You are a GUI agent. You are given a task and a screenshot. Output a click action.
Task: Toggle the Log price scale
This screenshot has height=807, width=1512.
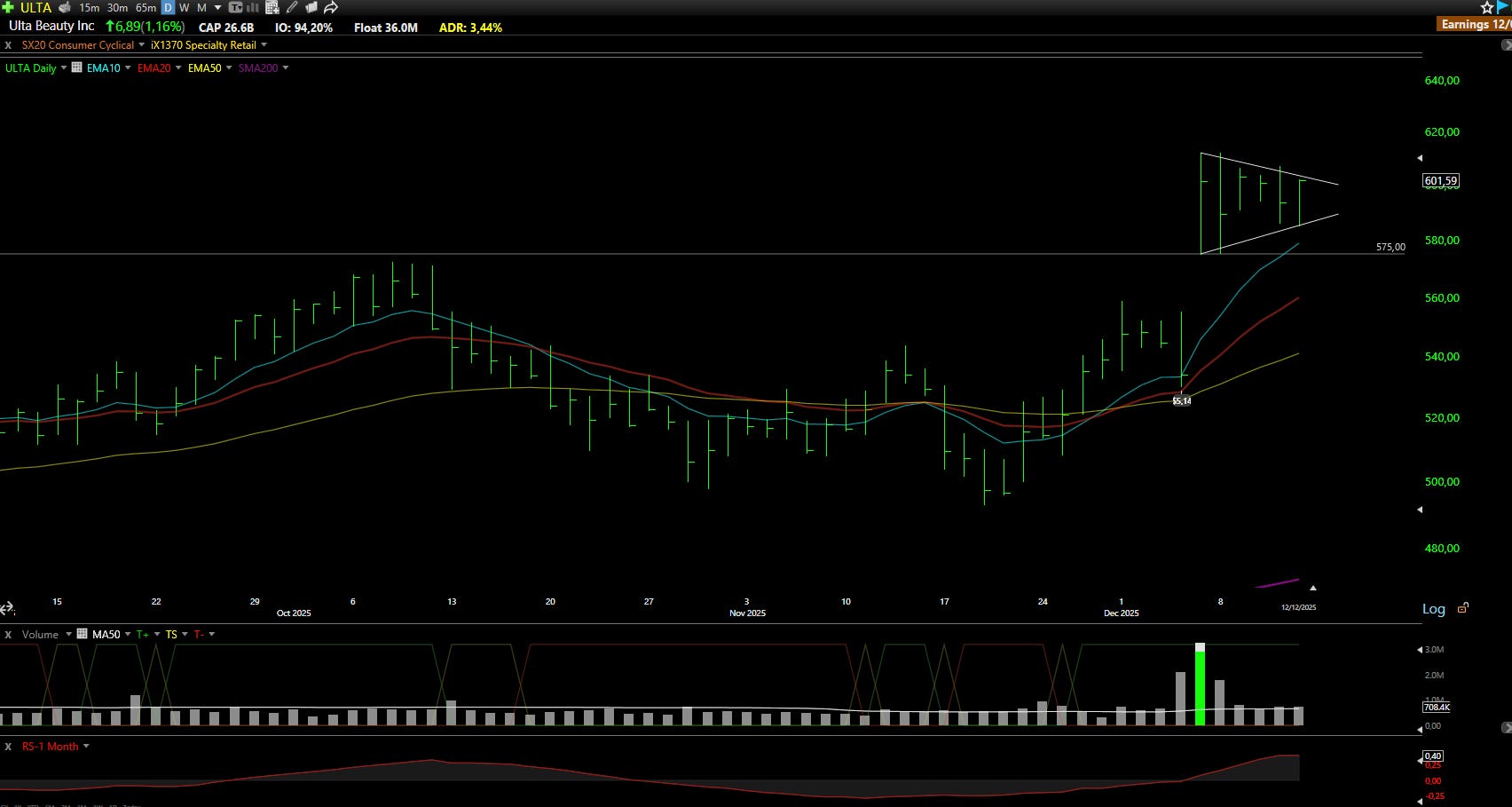click(1434, 609)
